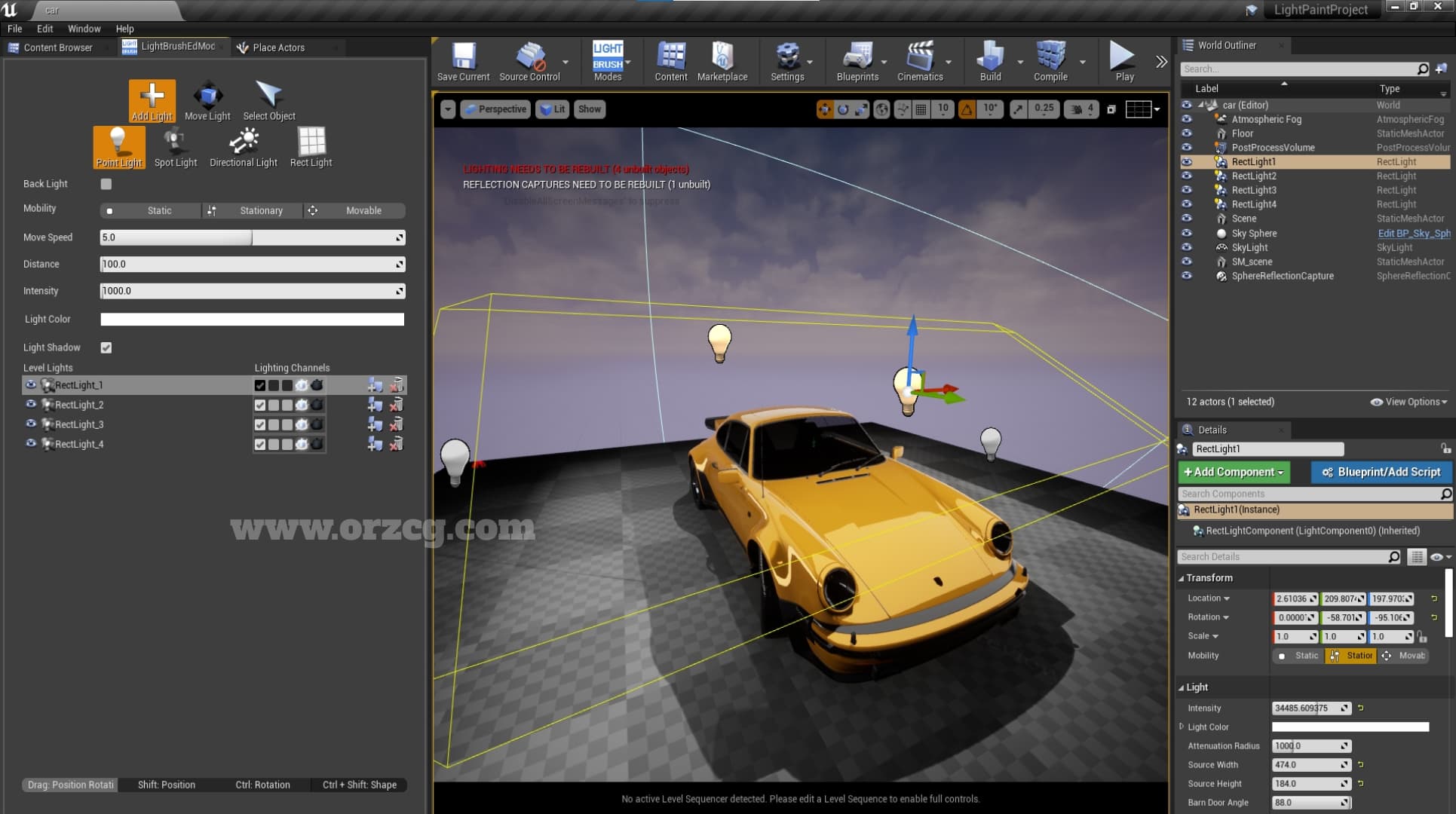Open the Window menu
The width and height of the screenshot is (1456, 814).
pos(84,29)
